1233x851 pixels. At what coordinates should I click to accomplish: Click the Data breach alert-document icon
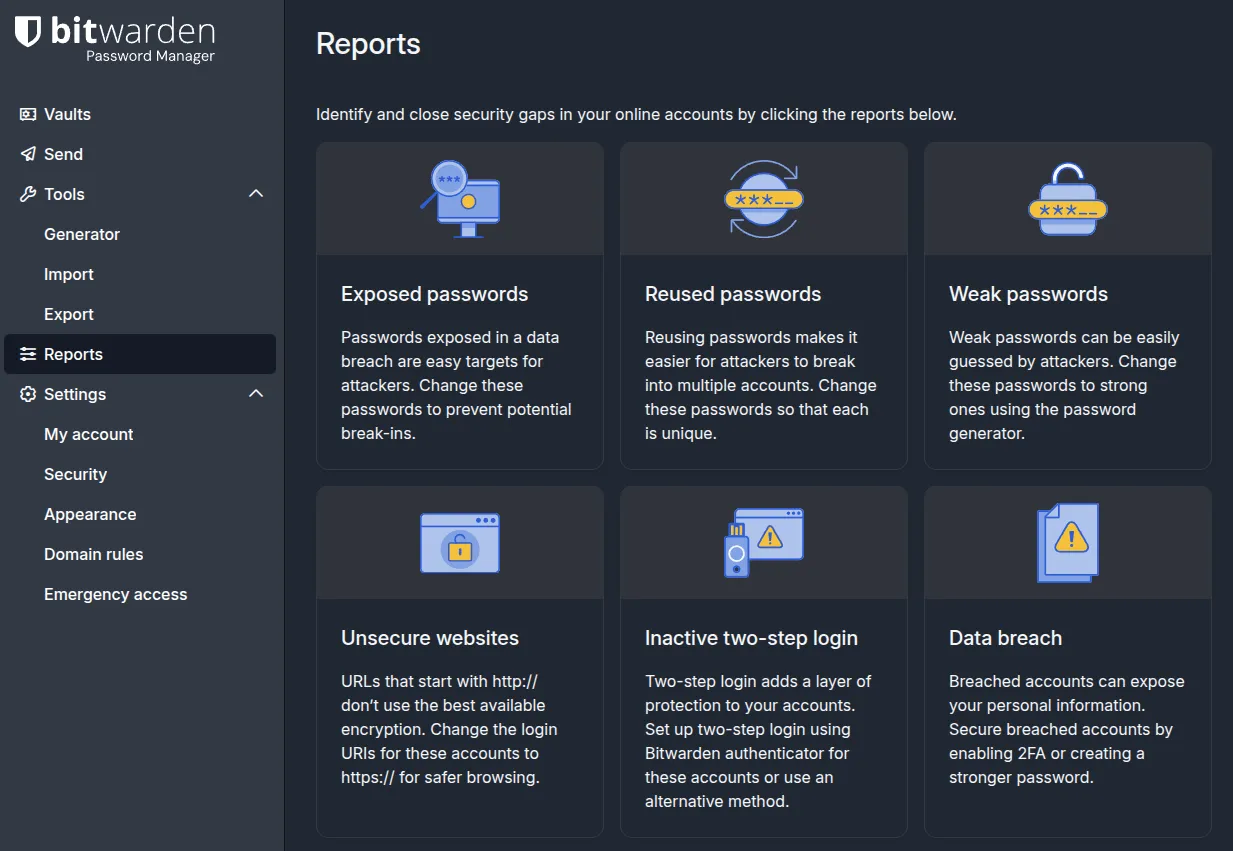1067,541
